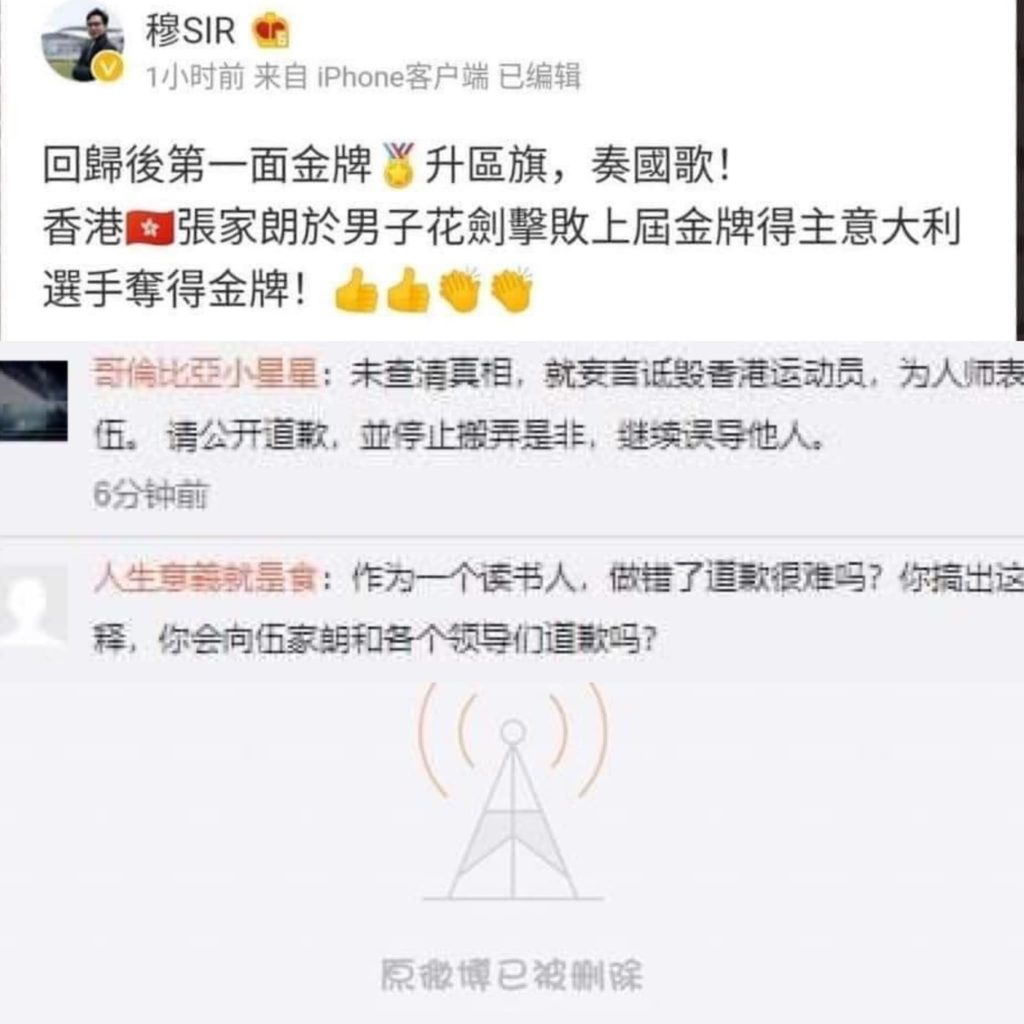
Task: Tap the last clapping hands emoji
Action: pos(512,290)
